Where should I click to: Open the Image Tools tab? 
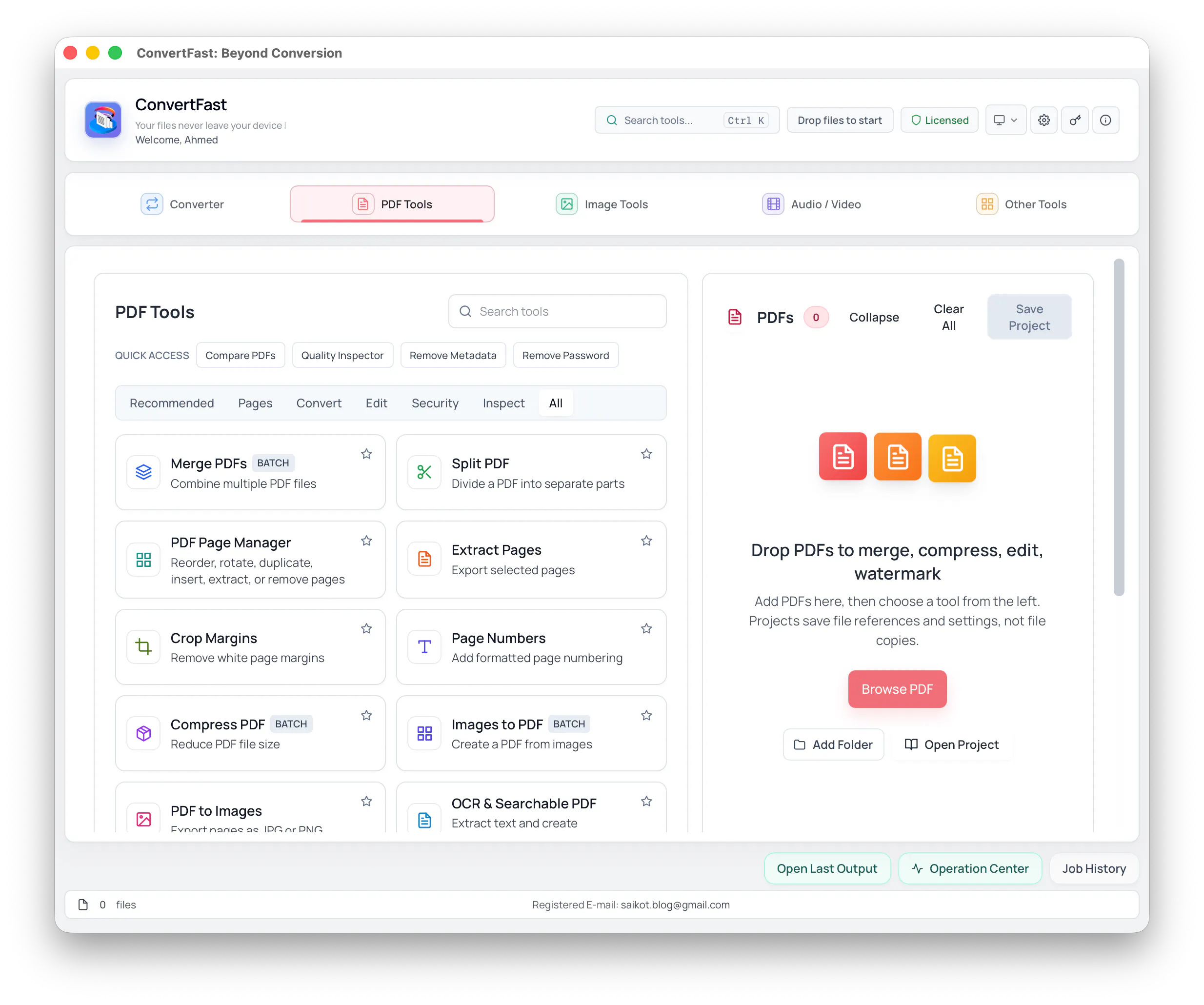(602, 204)
